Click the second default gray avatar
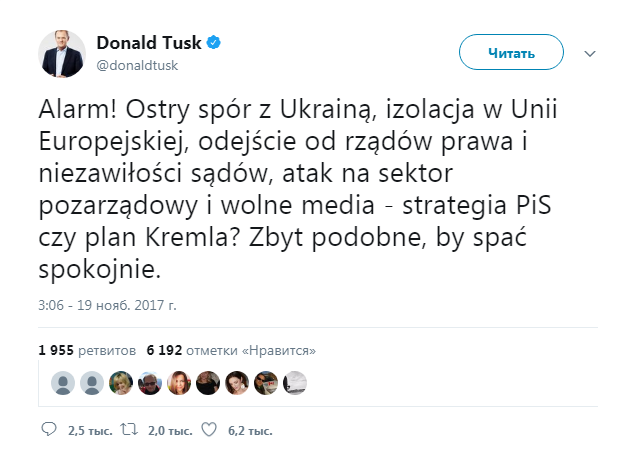This screenshot has width=634, height=460. 92,383
